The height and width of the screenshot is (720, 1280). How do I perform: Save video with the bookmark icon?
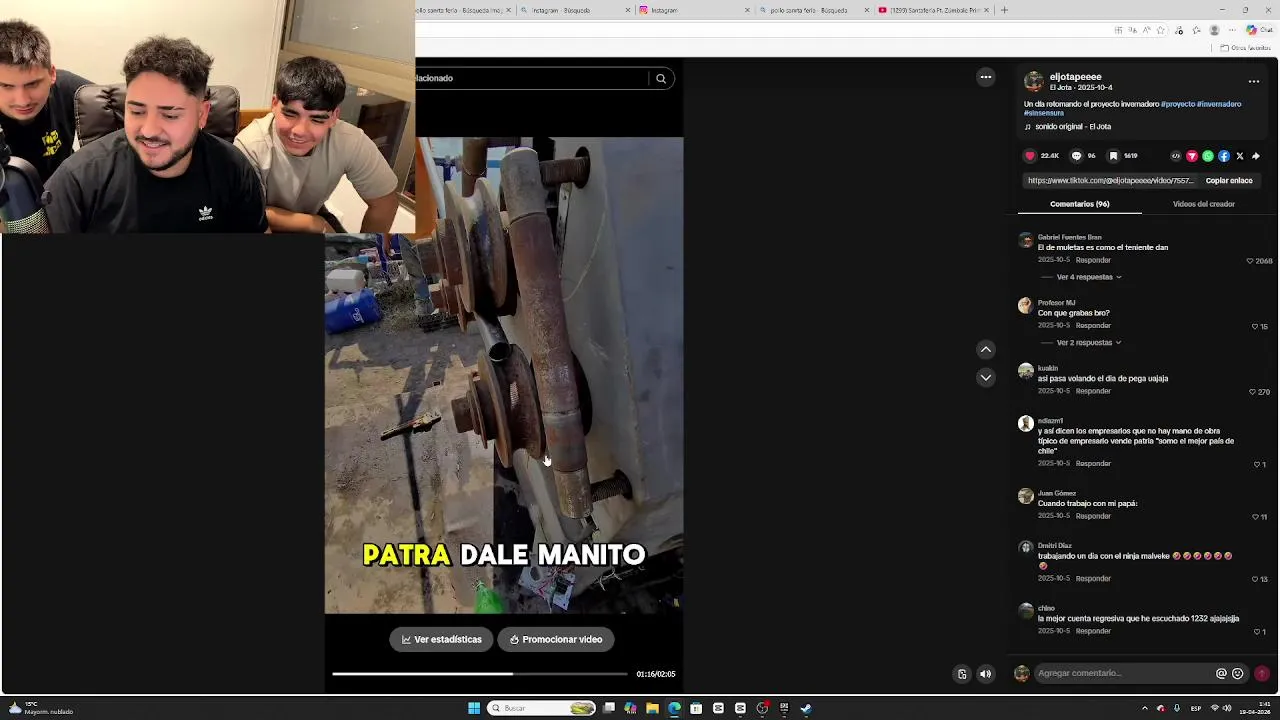1113,156
